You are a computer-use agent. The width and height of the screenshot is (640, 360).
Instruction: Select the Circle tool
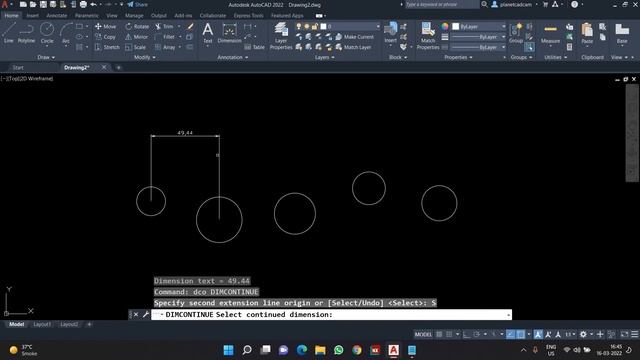(x=47, y=33)
